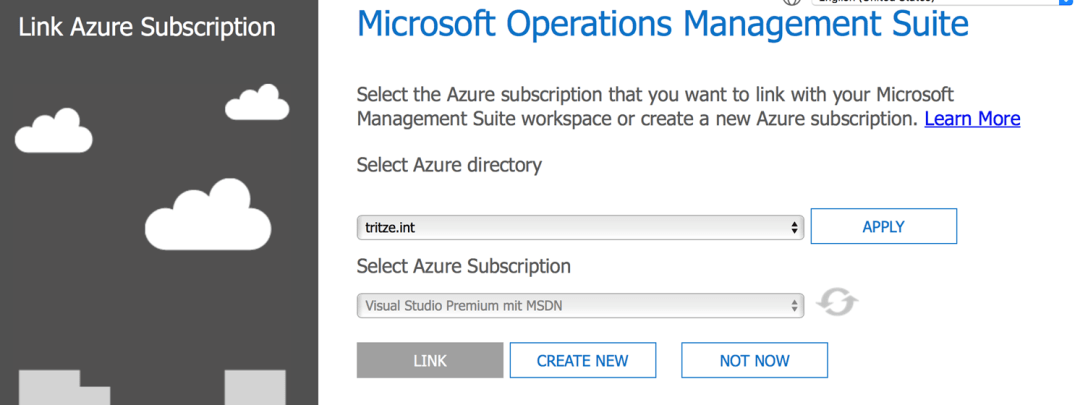Image resolution: width=1088 pixels, height=405 pixels.
Task: Click the subscription instructions paragraph text
Action: tap(640, 107)
